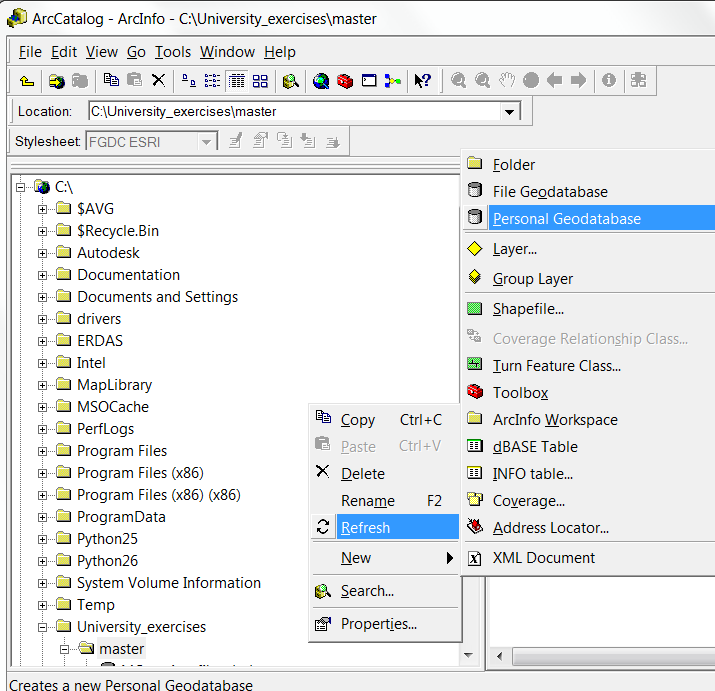This screenshot has height=691, width=715.
Task: Click the Copy toolbar icon
Action: click(111, 81)
